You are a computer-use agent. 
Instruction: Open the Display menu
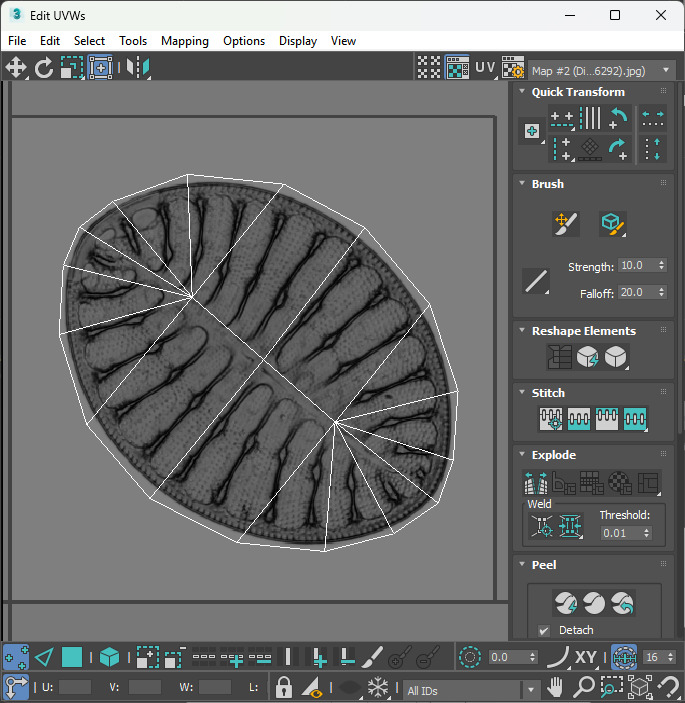click(x=298, y=41)
